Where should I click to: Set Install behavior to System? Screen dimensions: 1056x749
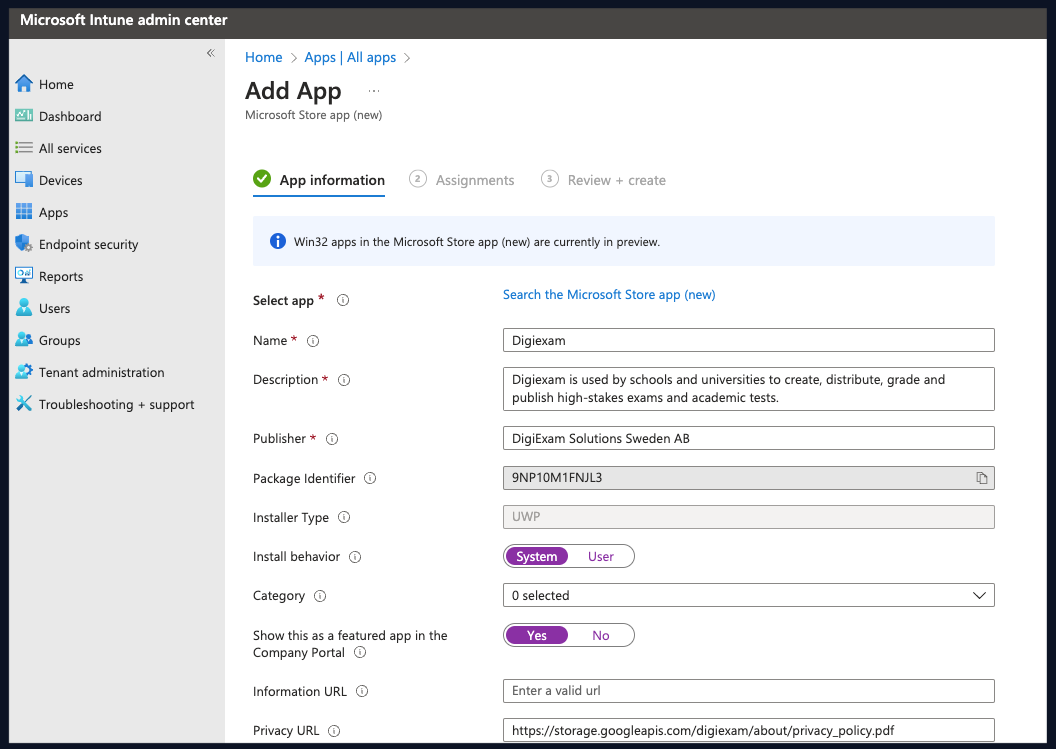[x=537, y=556]
